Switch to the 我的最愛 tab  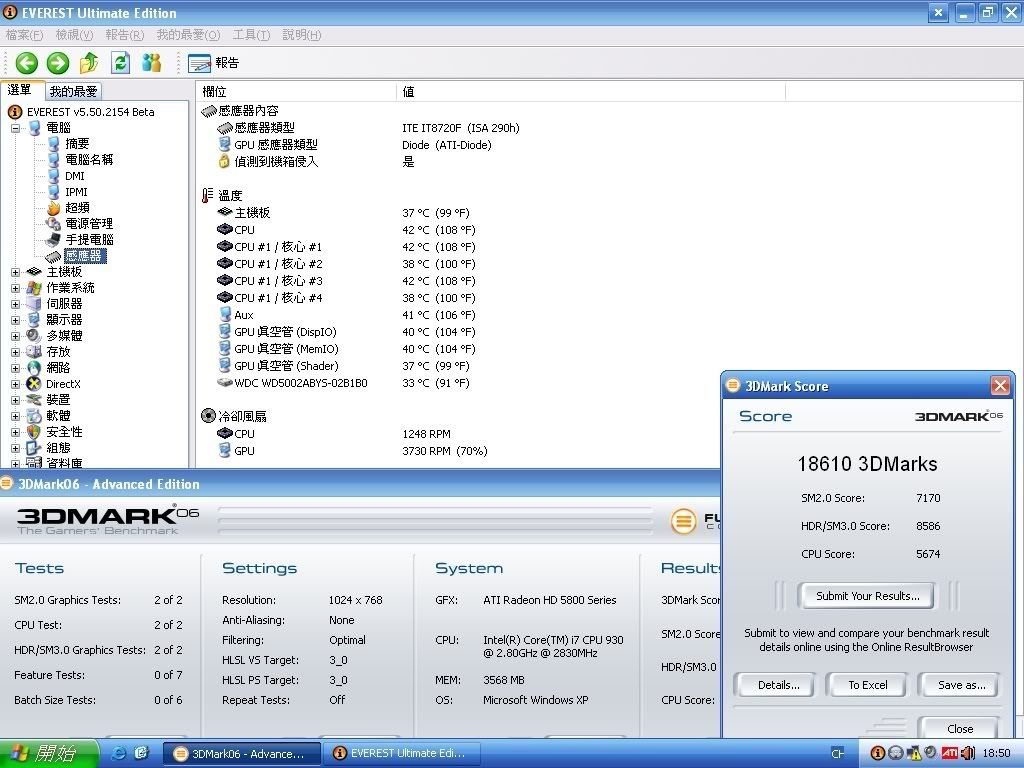point(73,91)
